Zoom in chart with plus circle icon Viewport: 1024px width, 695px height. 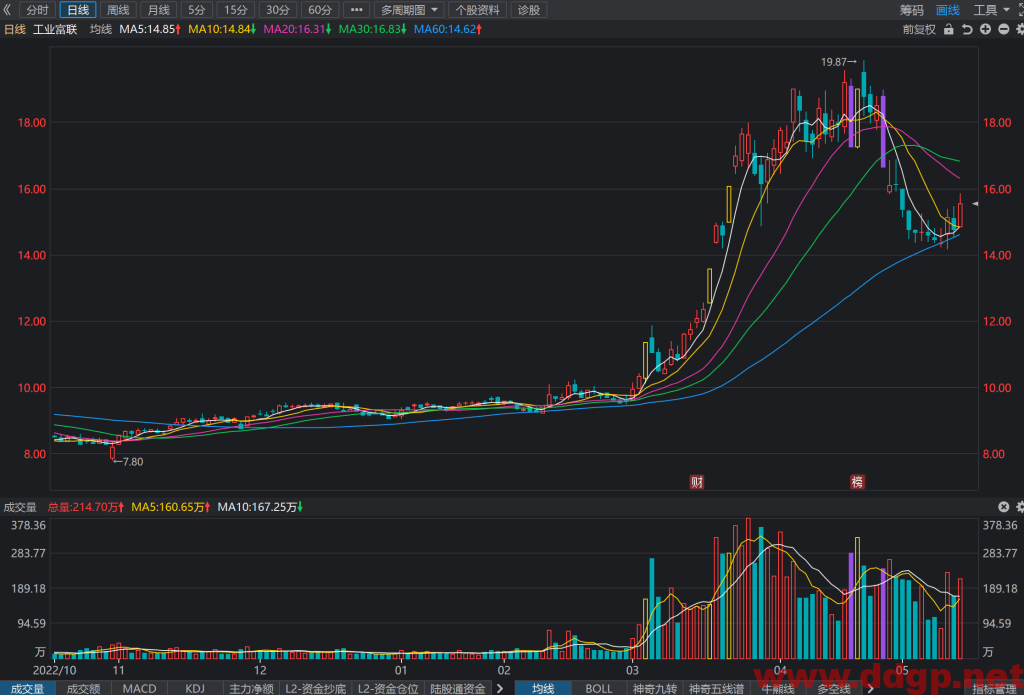(x=985, y=29)
